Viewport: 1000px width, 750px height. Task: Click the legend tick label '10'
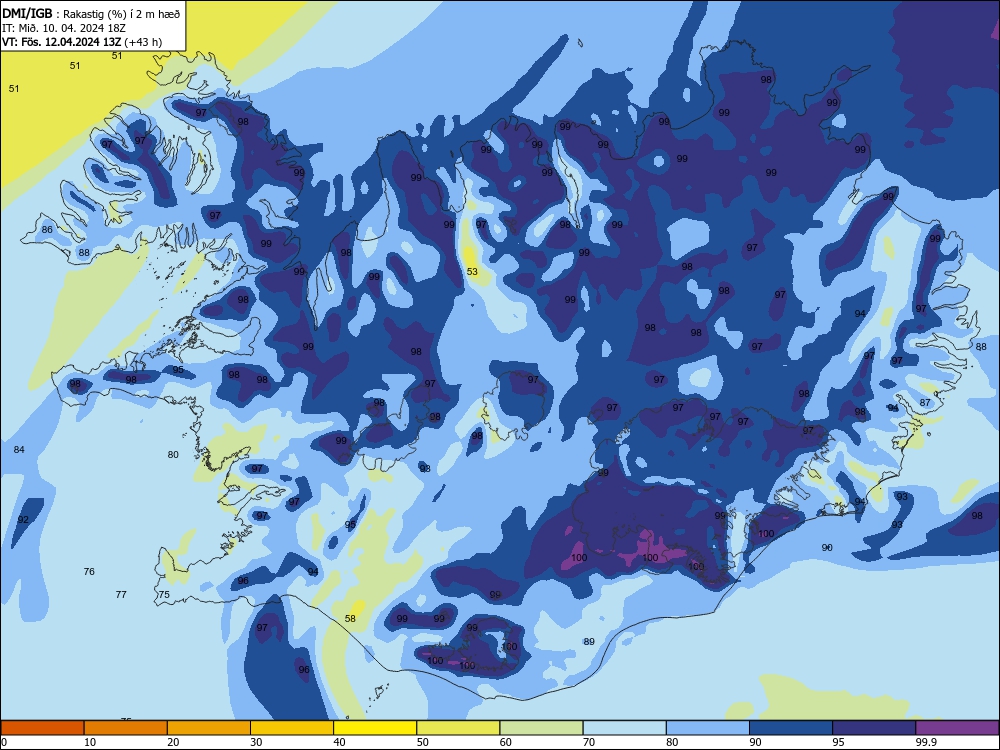tap(90, 742)
